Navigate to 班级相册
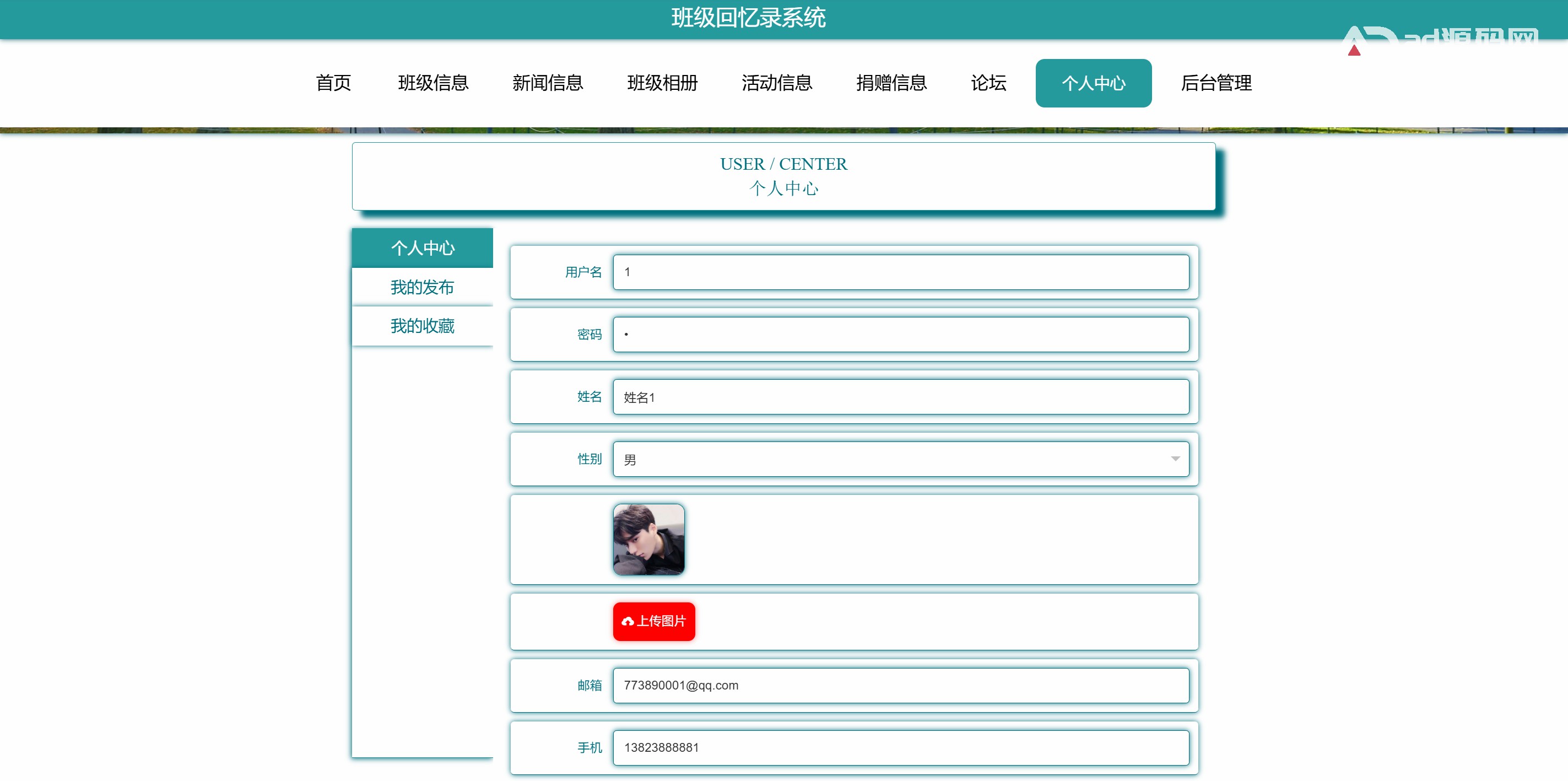The width and height of the screenshot is (1568, 781). coord(662,83)
